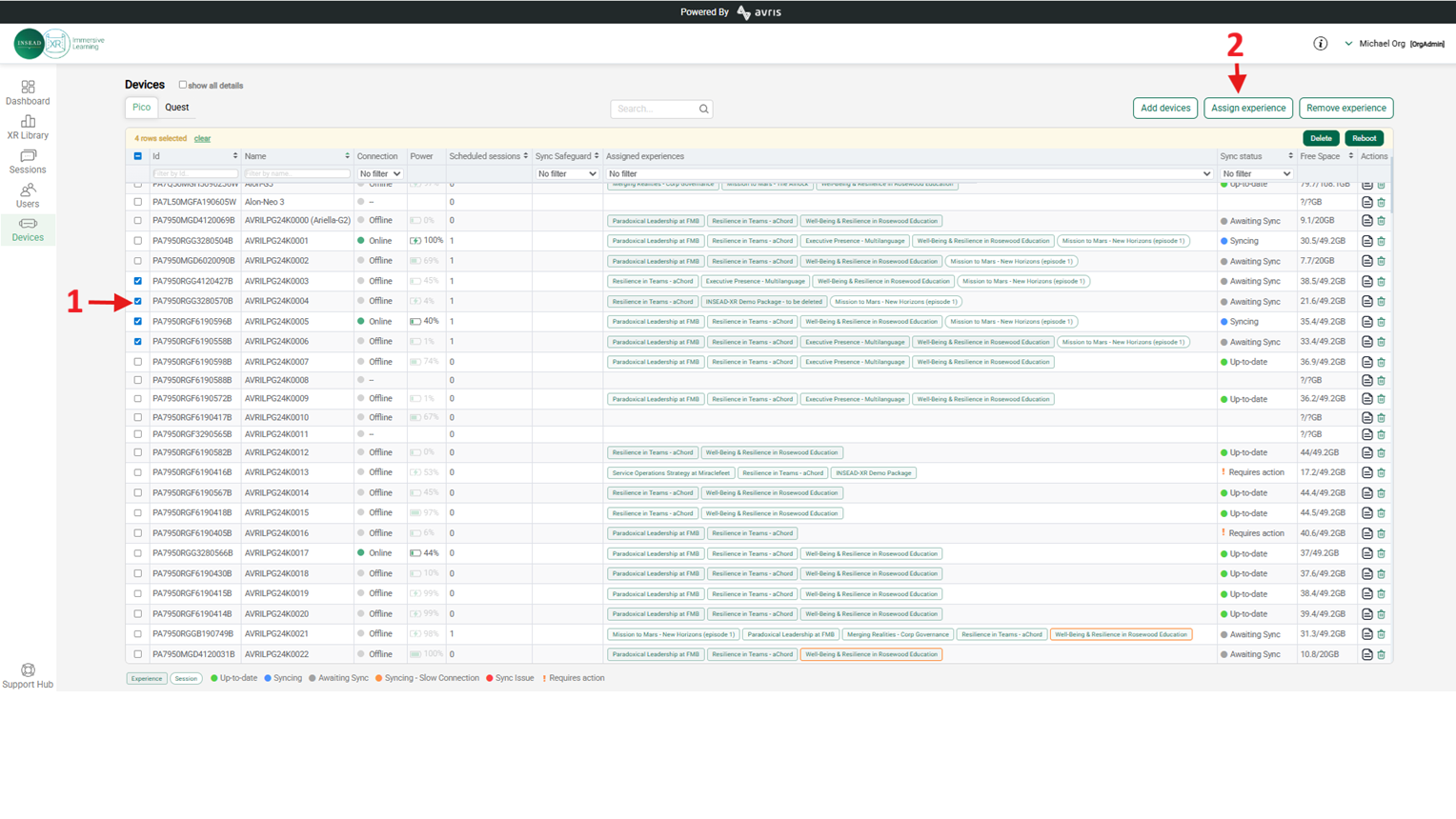
Task: Sort by Free Space column arrows
Action: click(1350, 156)
